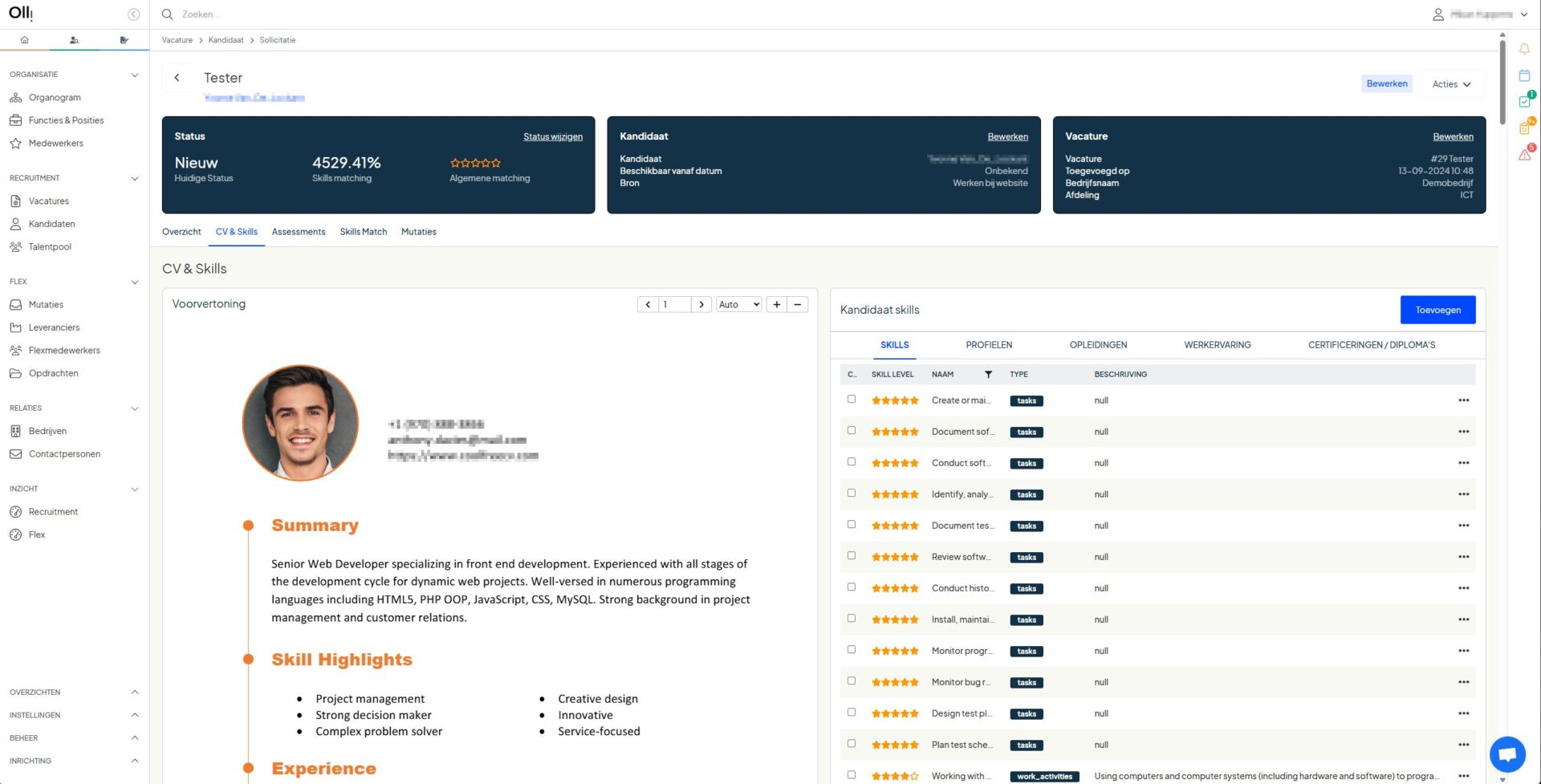
Task: Open the home icon tab in sidebar
Action: click(24, 39)
